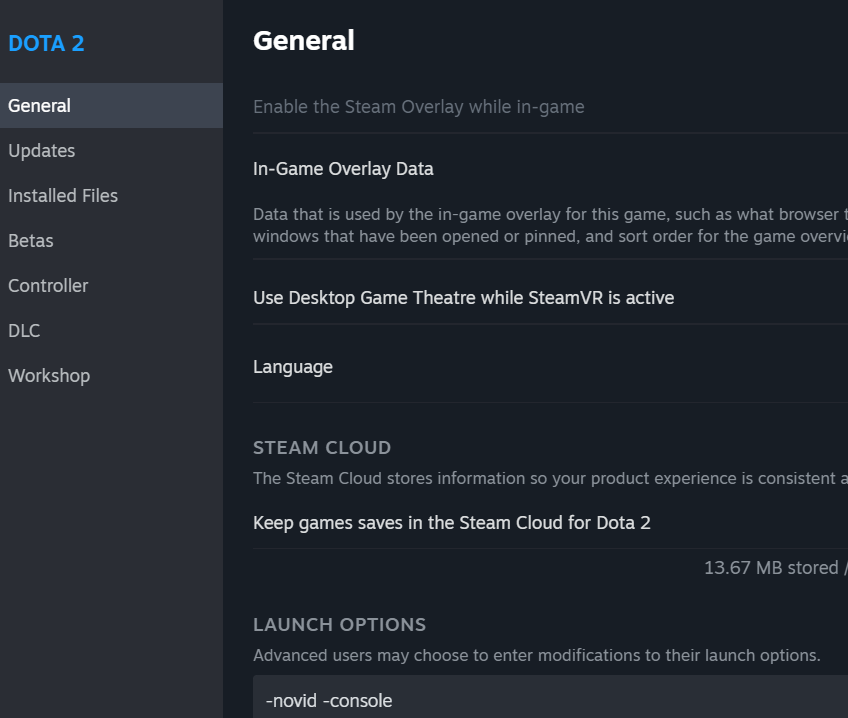The width and height of the screenshot is (848, 718).
Task: Click the DOTA 2 title heading
Action: pos(47,43)
